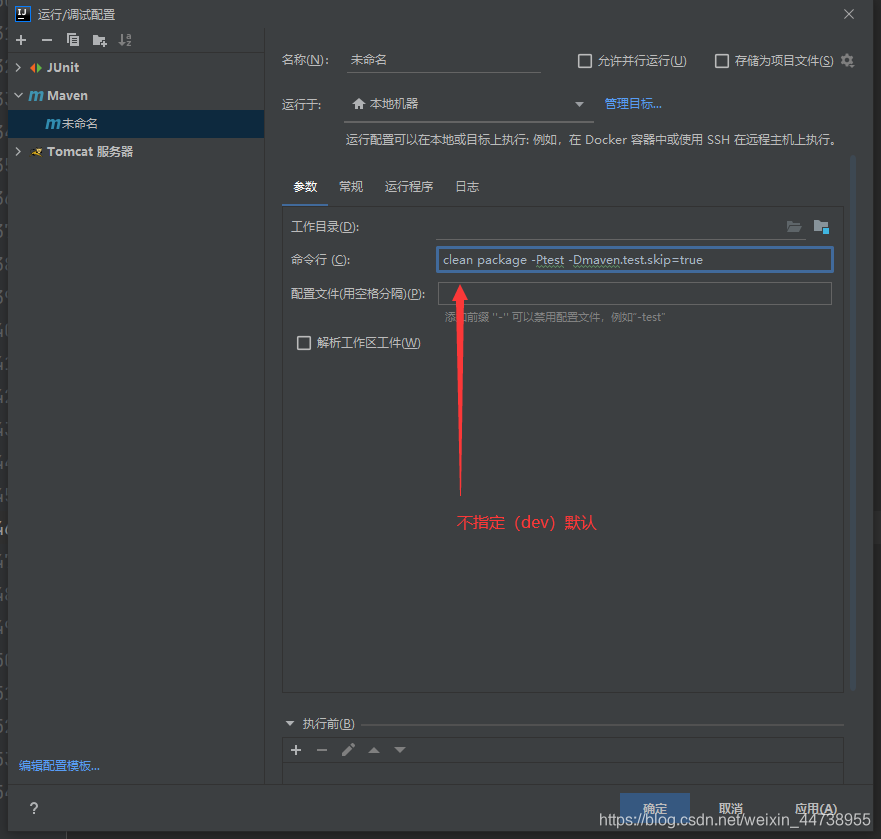
Task: Copy the selected configuration
Action: [x=73, y=40]
